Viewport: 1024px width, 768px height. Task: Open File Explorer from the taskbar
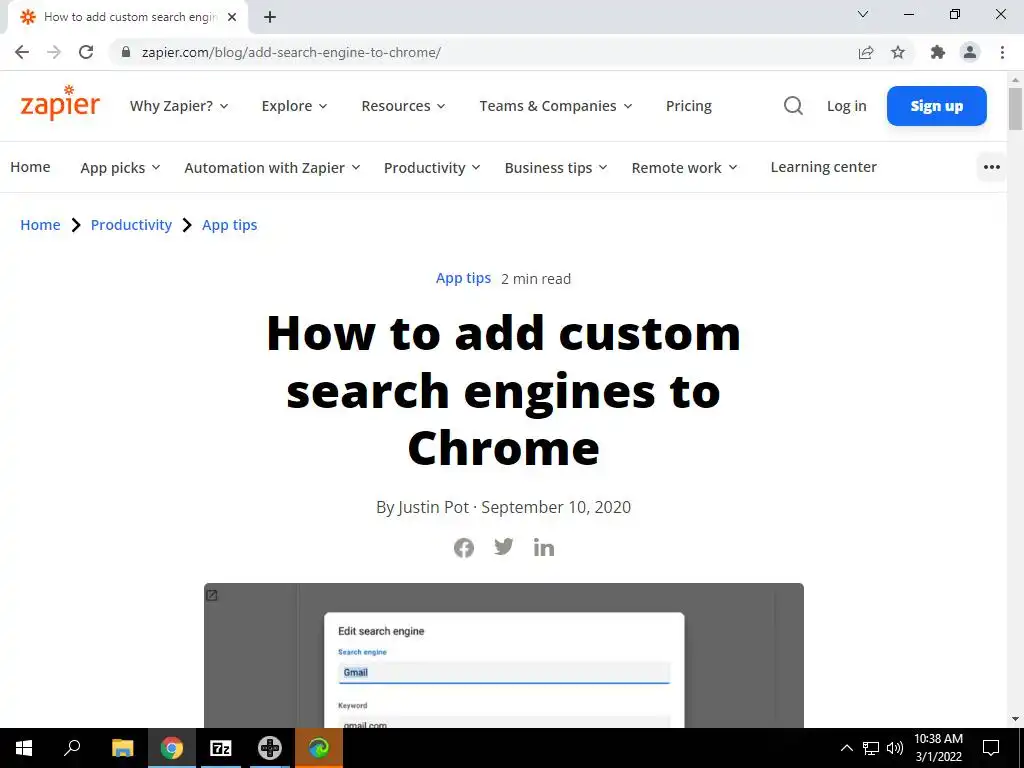pos(122,748)
